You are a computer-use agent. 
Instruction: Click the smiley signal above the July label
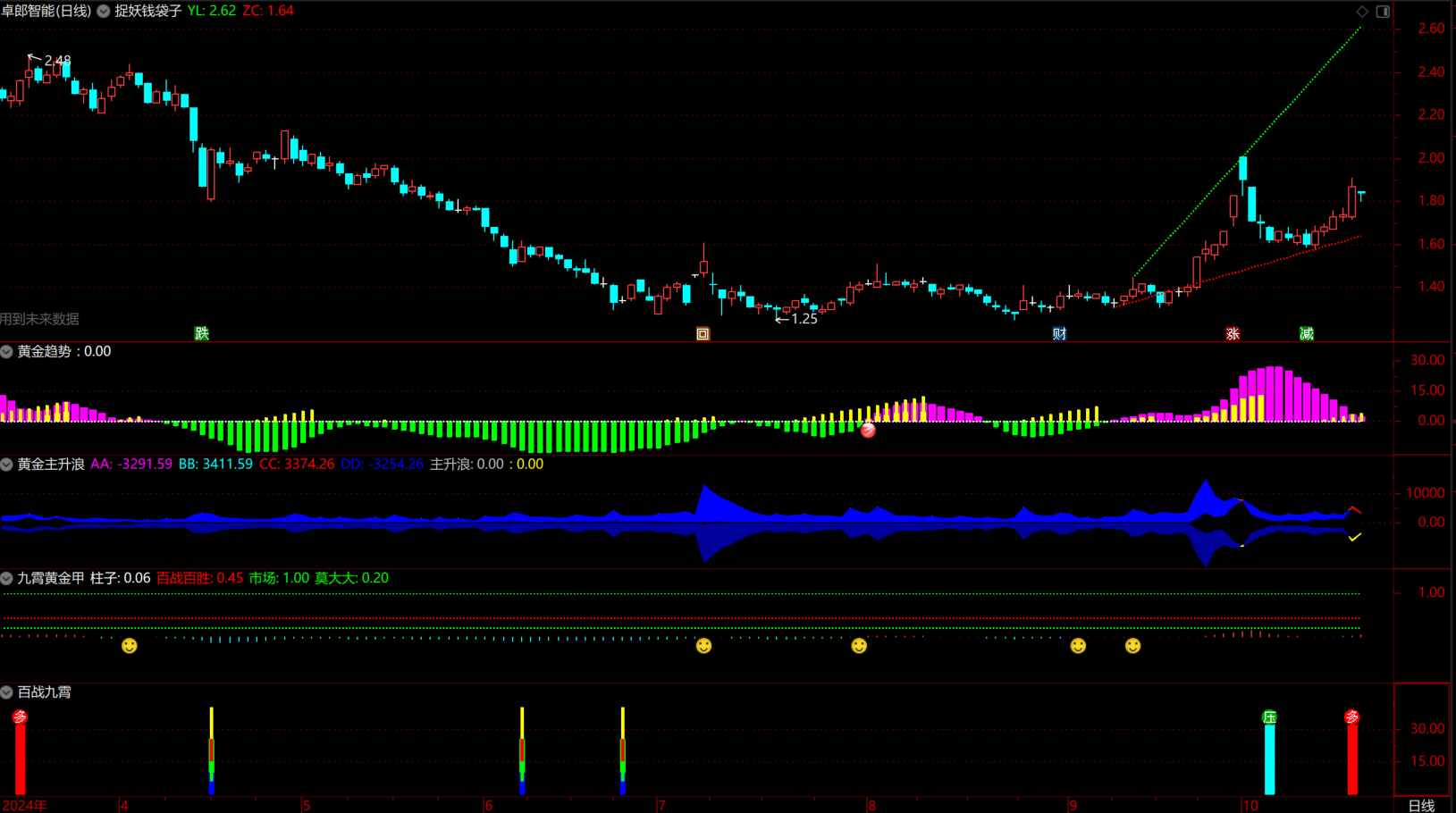pos(703,646)
